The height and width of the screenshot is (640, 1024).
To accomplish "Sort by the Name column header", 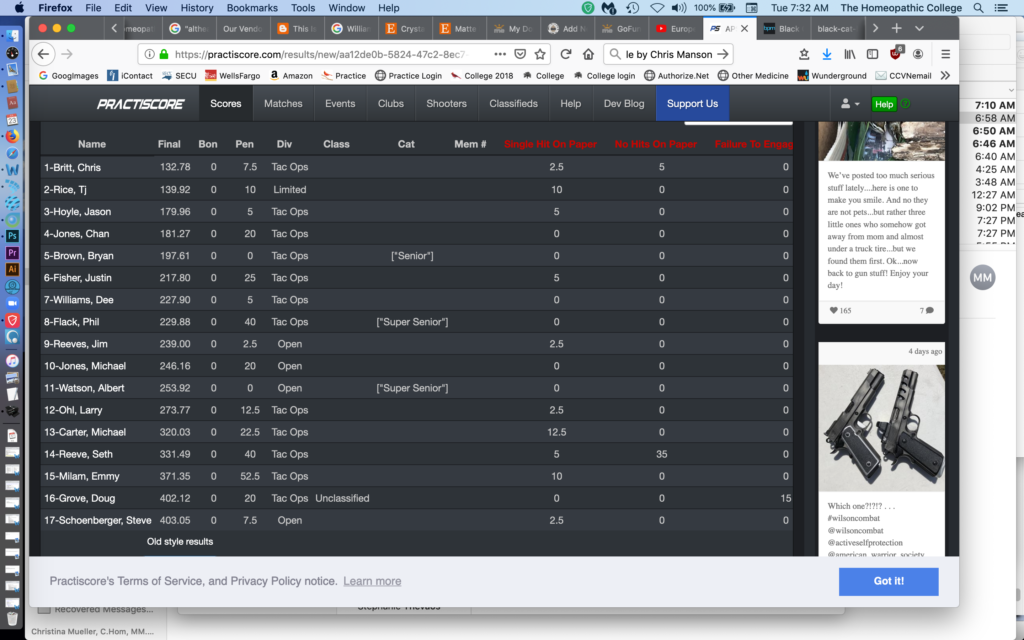I will [x=91, y=144].
